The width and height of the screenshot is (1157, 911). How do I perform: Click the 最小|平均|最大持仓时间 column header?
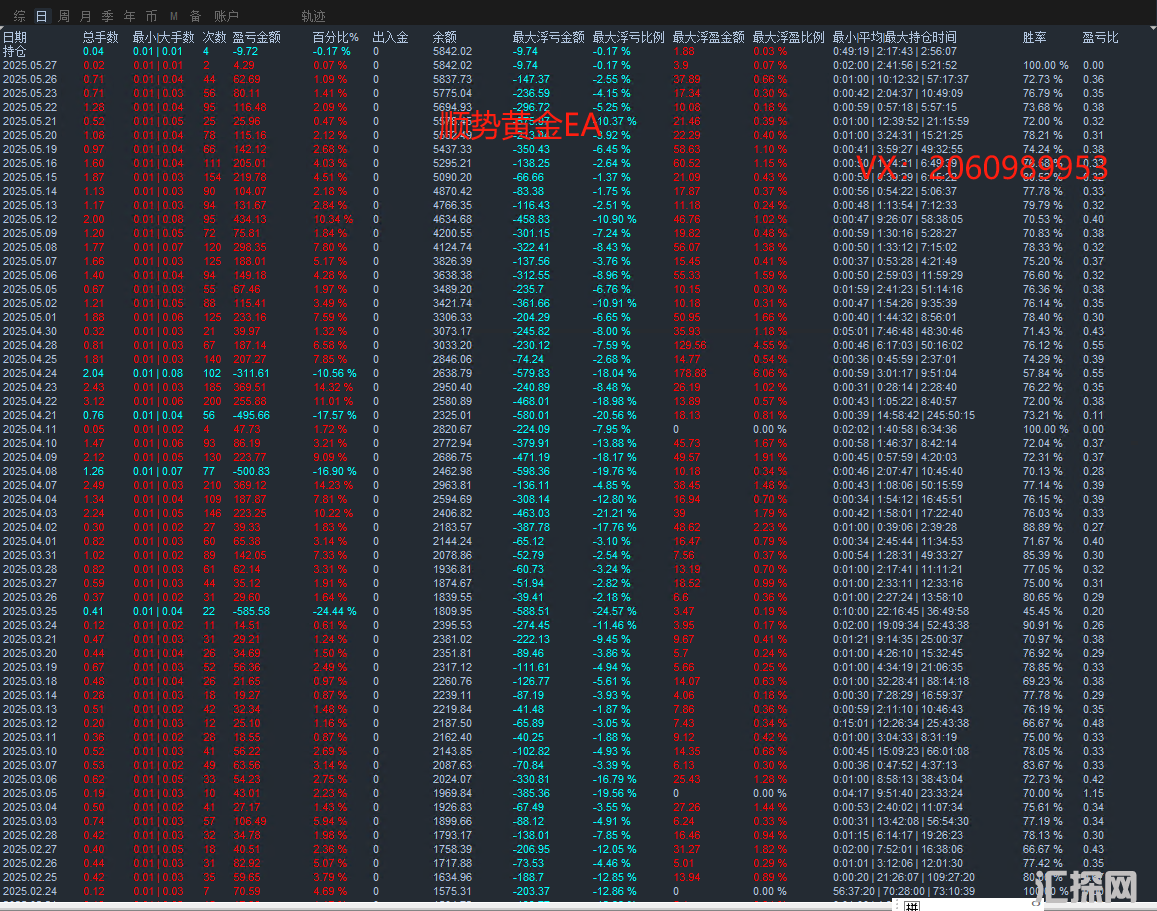pos(894,37)
